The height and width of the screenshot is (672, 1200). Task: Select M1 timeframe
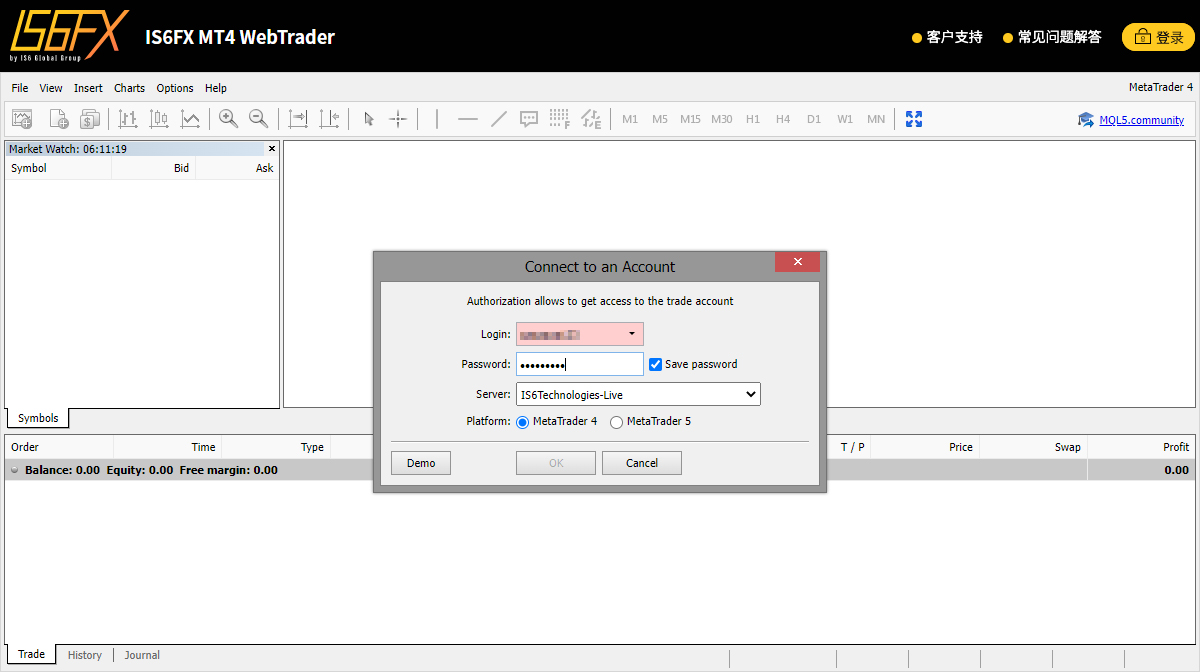pos(630,119)
